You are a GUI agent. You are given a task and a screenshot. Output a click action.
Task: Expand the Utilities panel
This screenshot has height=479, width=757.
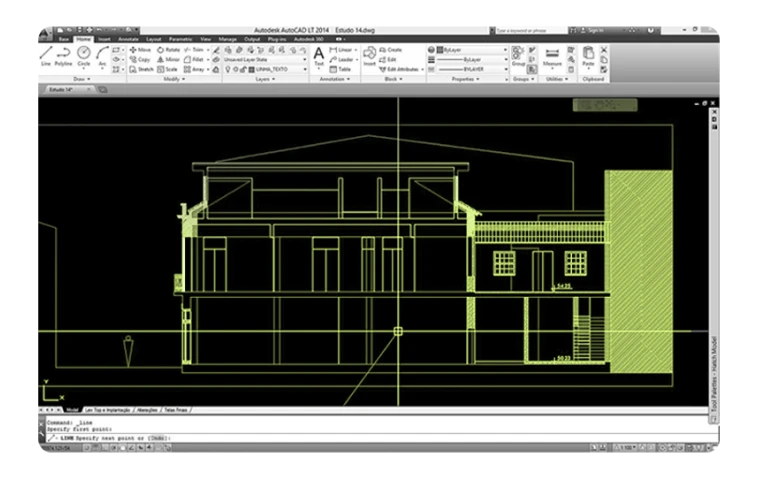[557, 79]
